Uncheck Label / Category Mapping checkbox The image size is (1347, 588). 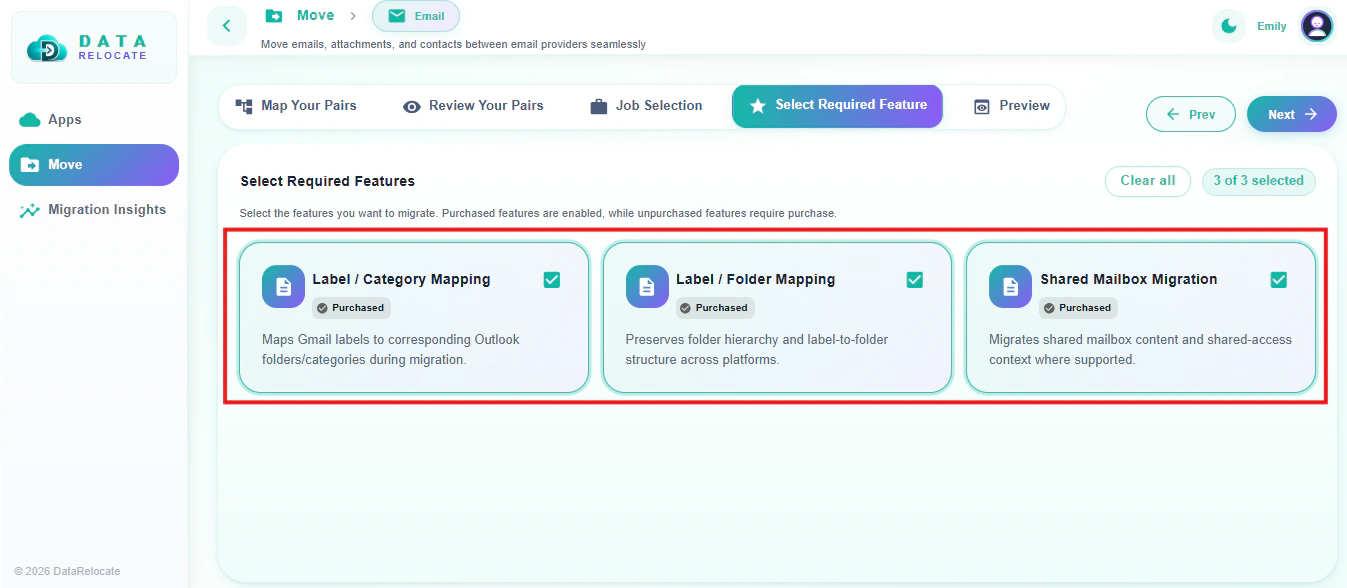point(552,280)
